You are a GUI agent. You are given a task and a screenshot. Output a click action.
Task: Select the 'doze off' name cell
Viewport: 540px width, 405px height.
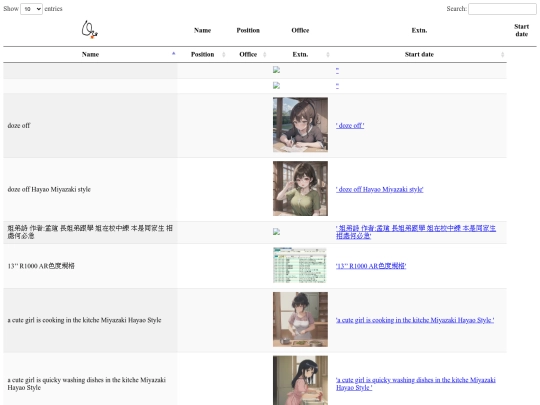point(90,126)
